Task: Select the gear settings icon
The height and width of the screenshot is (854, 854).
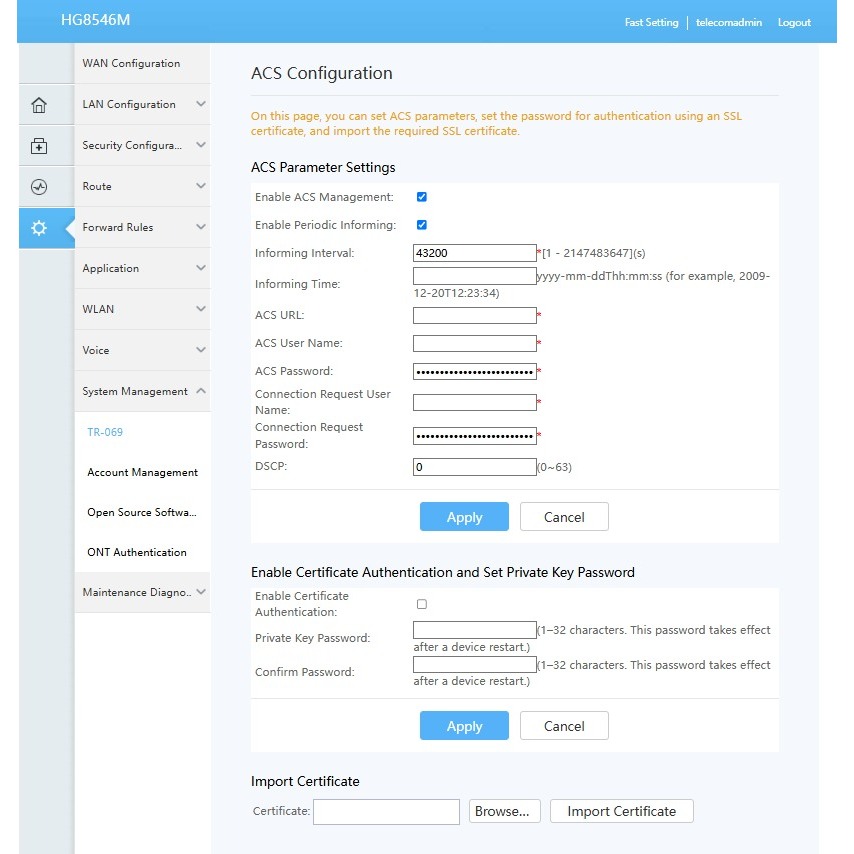Action: tap(39, 228)
